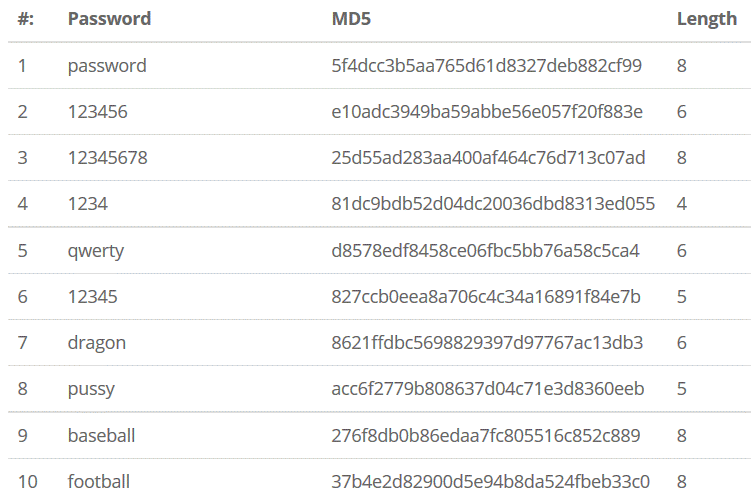Click the MD5 hash starting with 5f4dcc3b
The width and height of the screenshot is (751, 504).
[x=486, y=66]
